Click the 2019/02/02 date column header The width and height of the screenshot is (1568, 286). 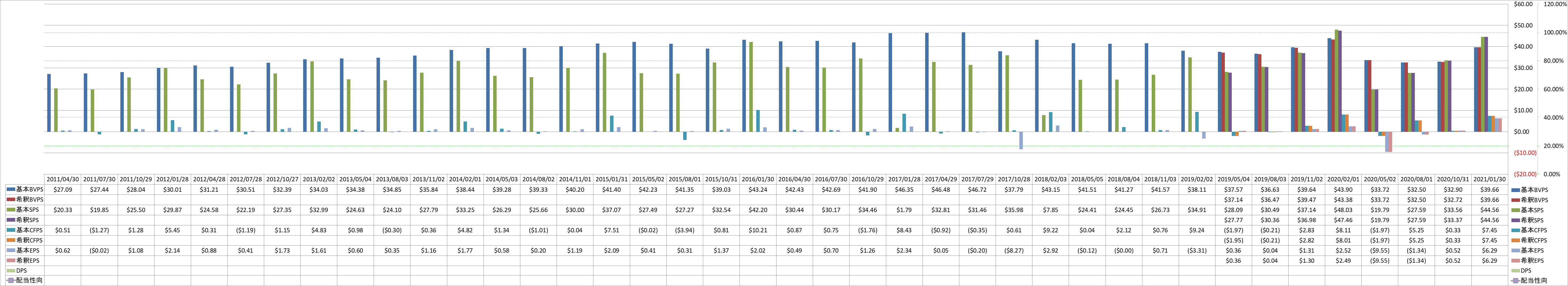click(x=1197, y=179)
